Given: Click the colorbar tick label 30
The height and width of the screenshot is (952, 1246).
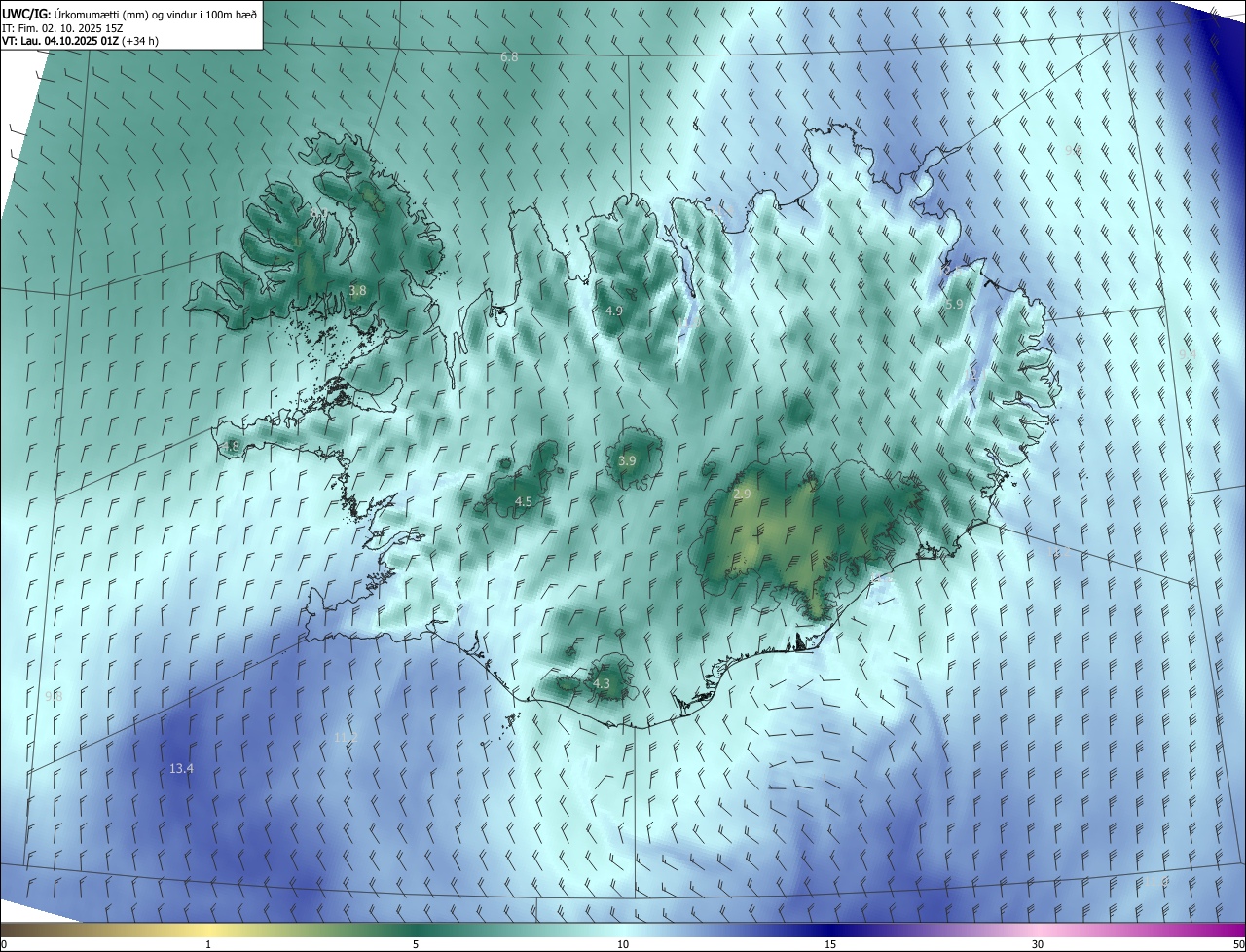Looking at the screenshot, I should coord(1038,944).
